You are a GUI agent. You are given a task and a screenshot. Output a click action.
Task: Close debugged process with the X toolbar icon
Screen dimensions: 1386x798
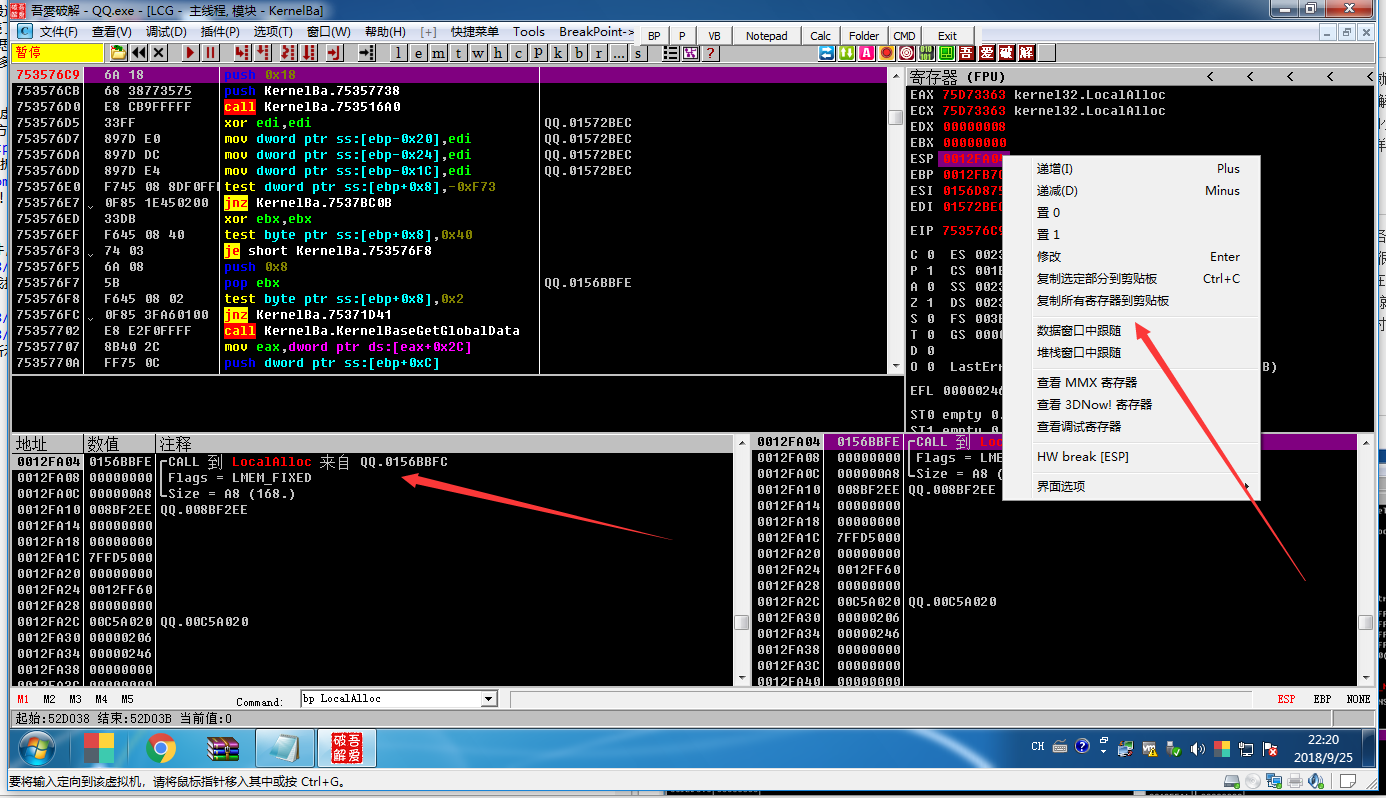point(159,53)
